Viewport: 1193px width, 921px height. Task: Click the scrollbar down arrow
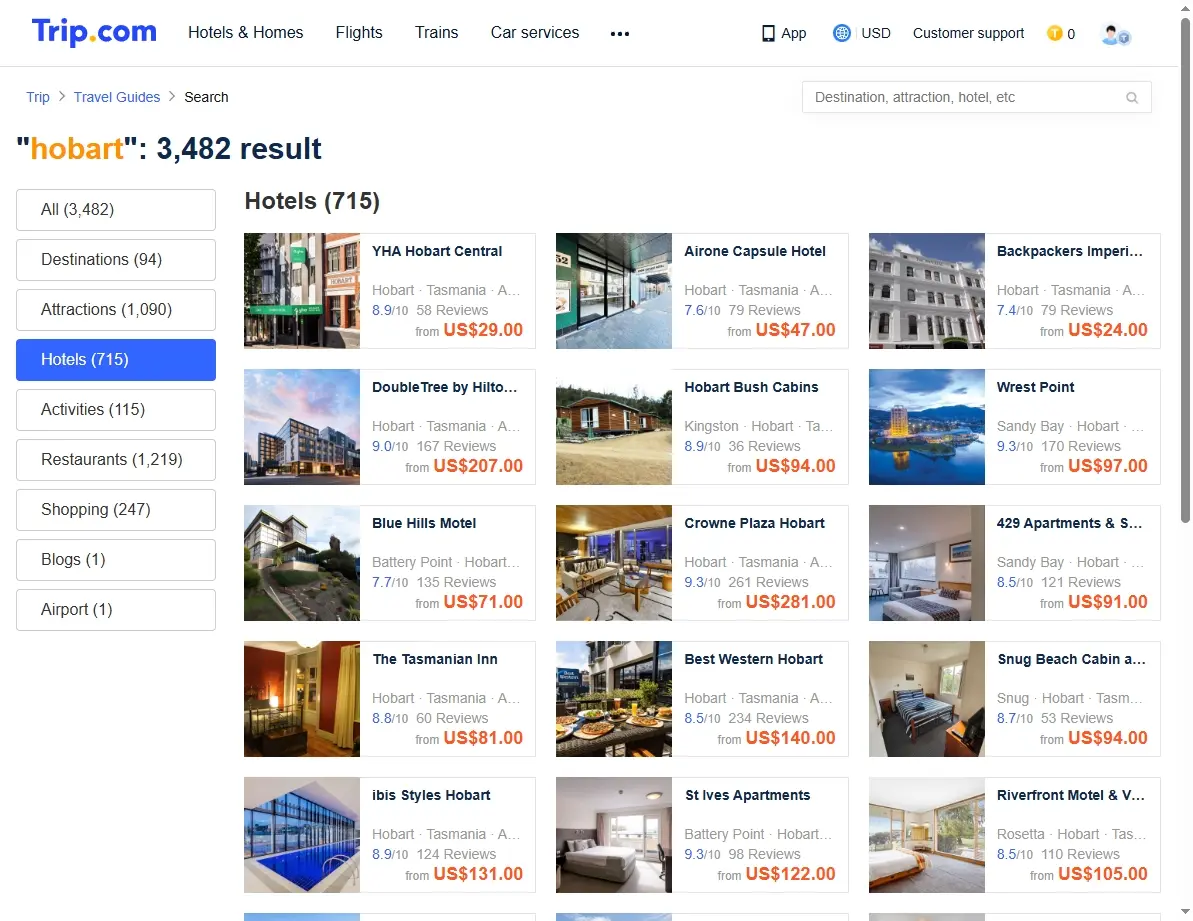click(x=1185, y=912)
